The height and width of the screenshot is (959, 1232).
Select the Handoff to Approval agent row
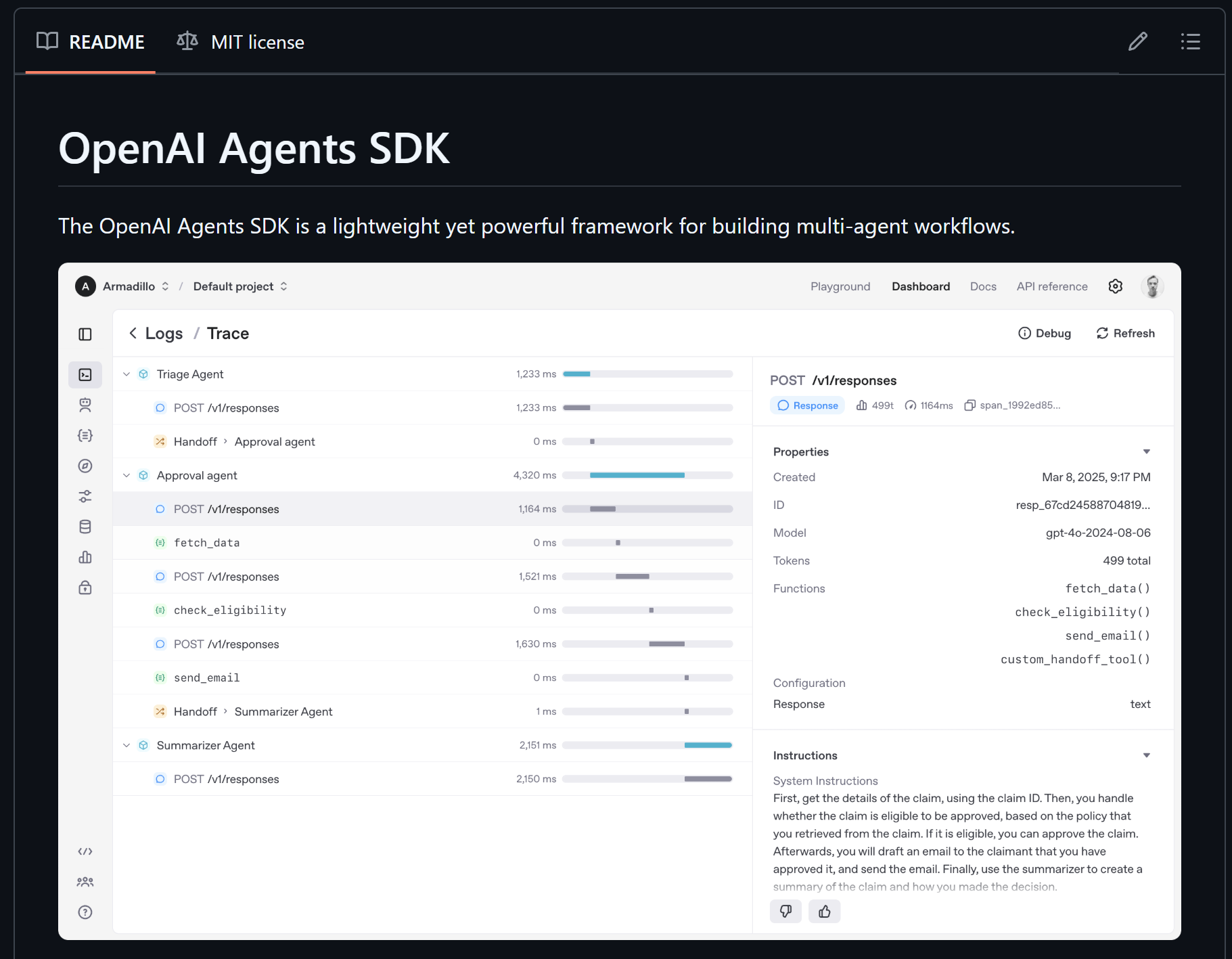tap(432, 441)
